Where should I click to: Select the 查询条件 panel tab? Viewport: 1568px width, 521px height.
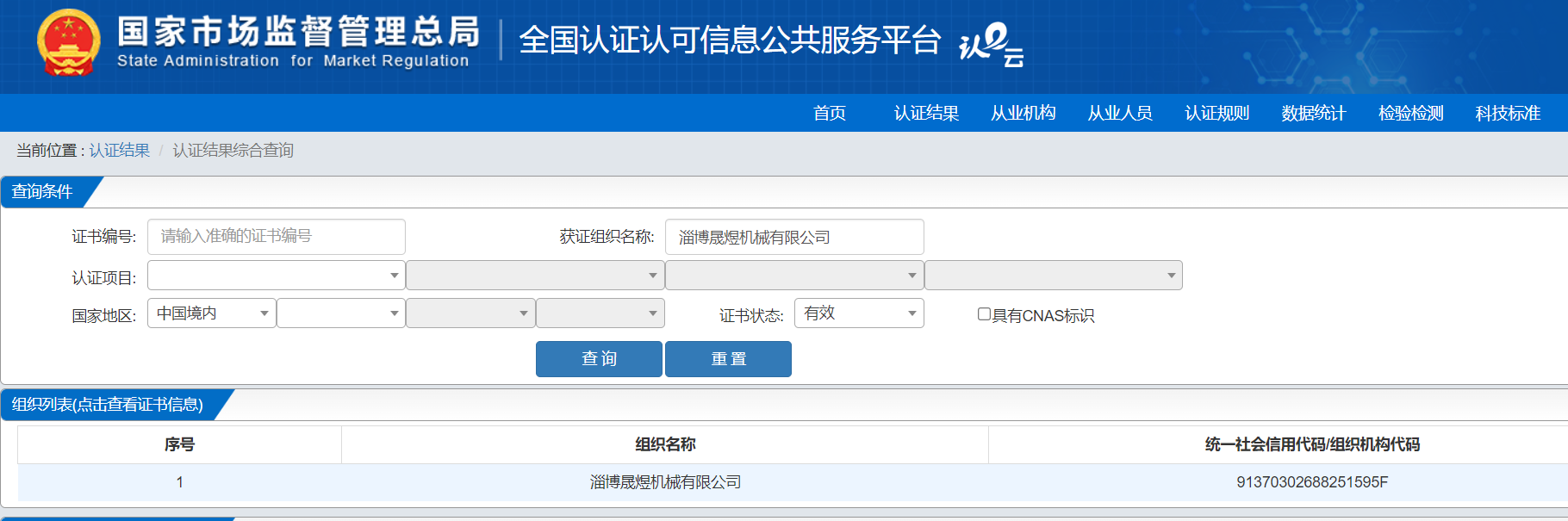point(43,191)
